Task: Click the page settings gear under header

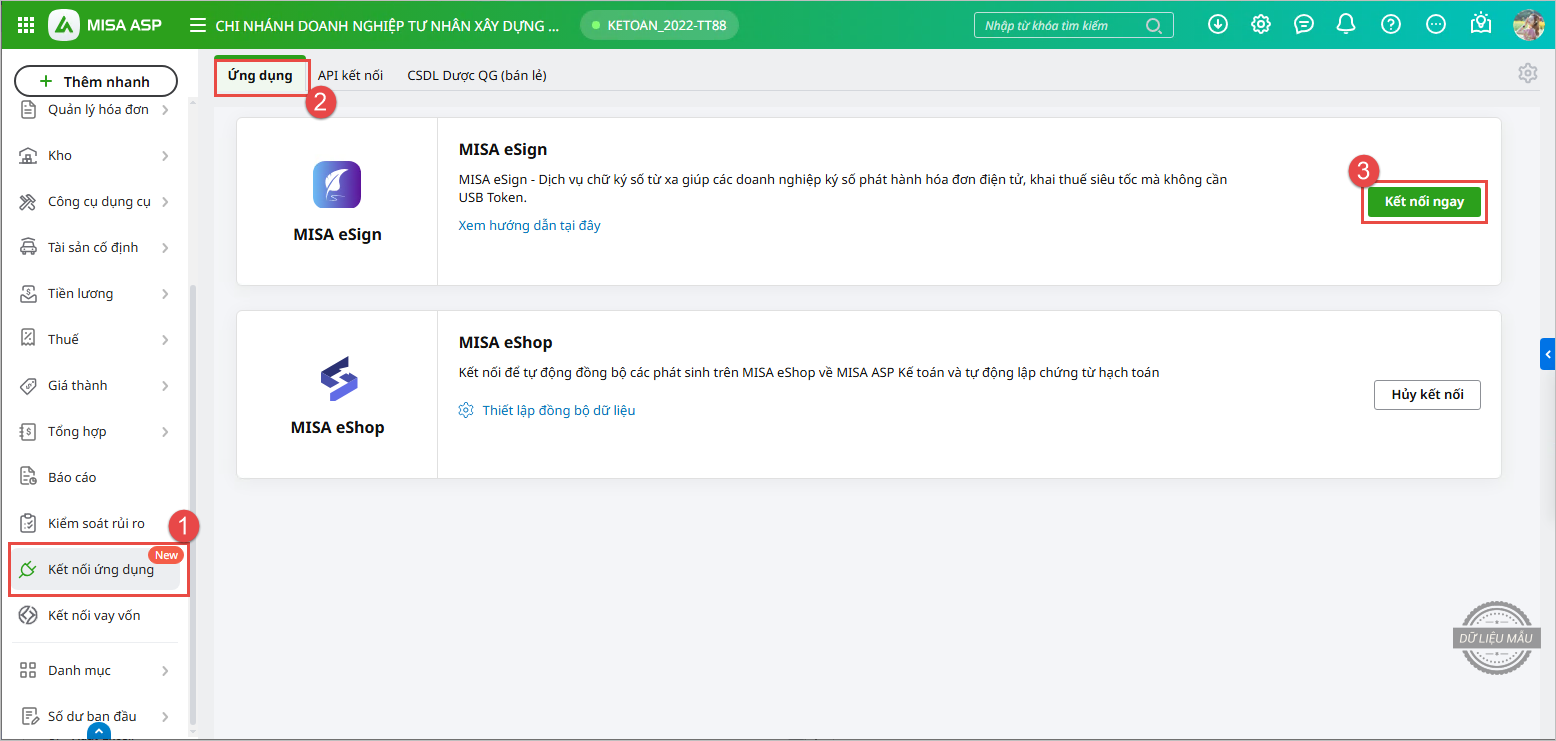Action: [1527, 73]
